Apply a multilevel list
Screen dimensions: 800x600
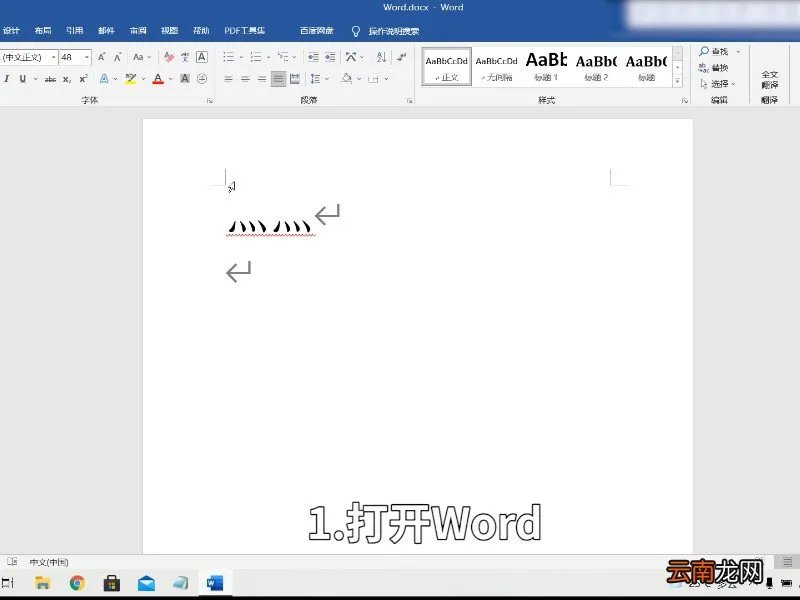[x=283, y=57]
